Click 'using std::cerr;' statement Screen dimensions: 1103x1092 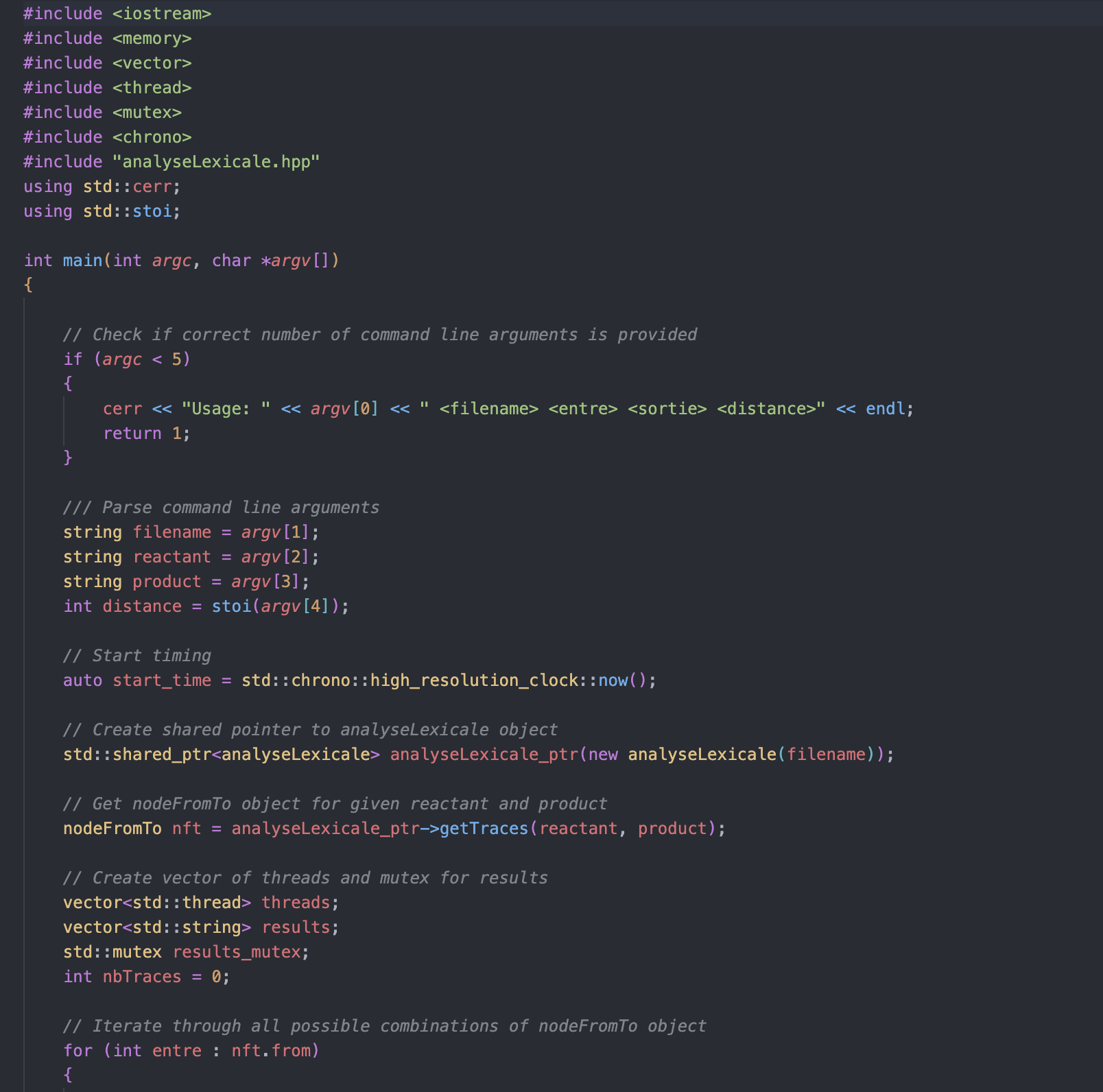102,187
